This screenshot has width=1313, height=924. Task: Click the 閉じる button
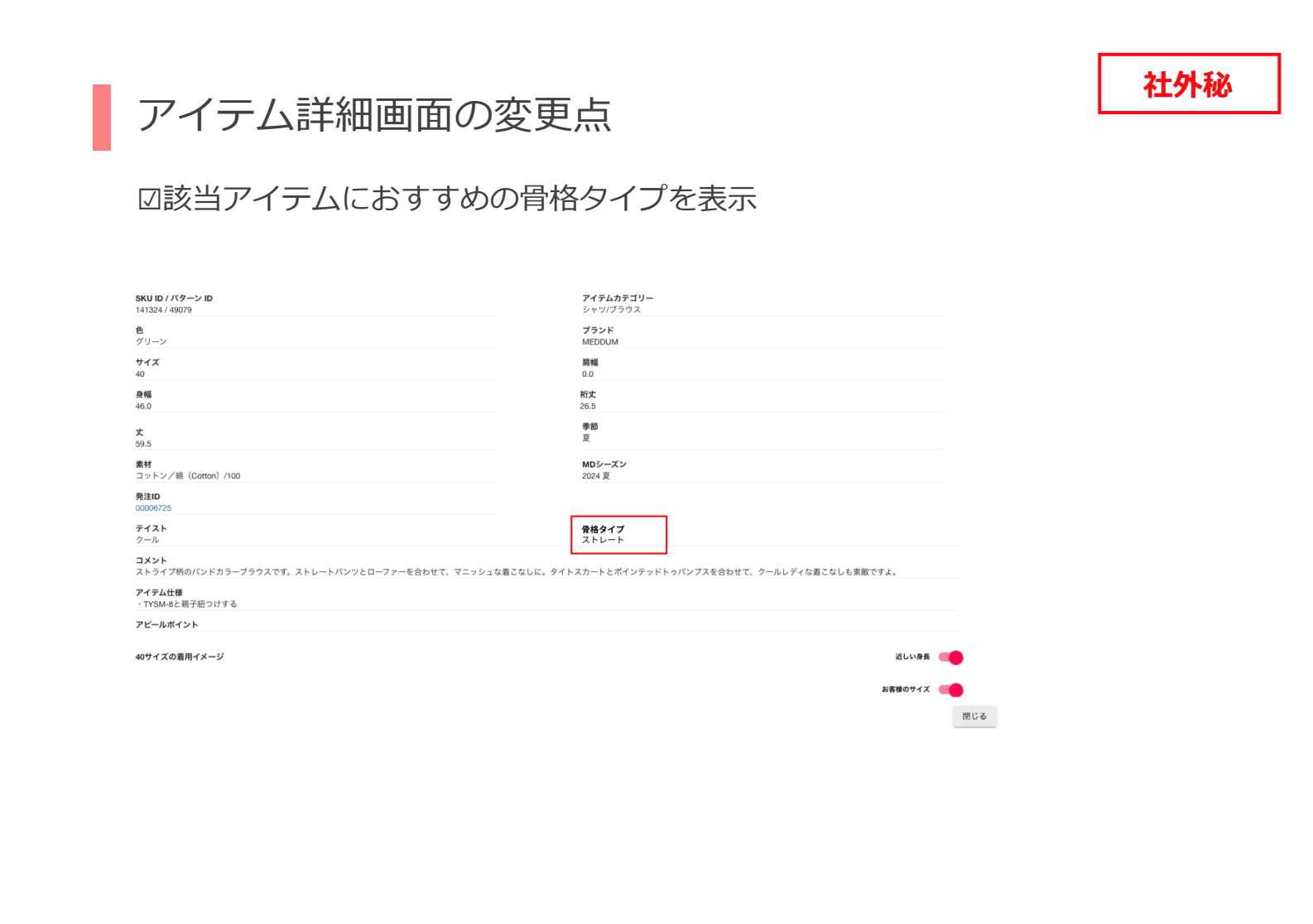(974, 716)
